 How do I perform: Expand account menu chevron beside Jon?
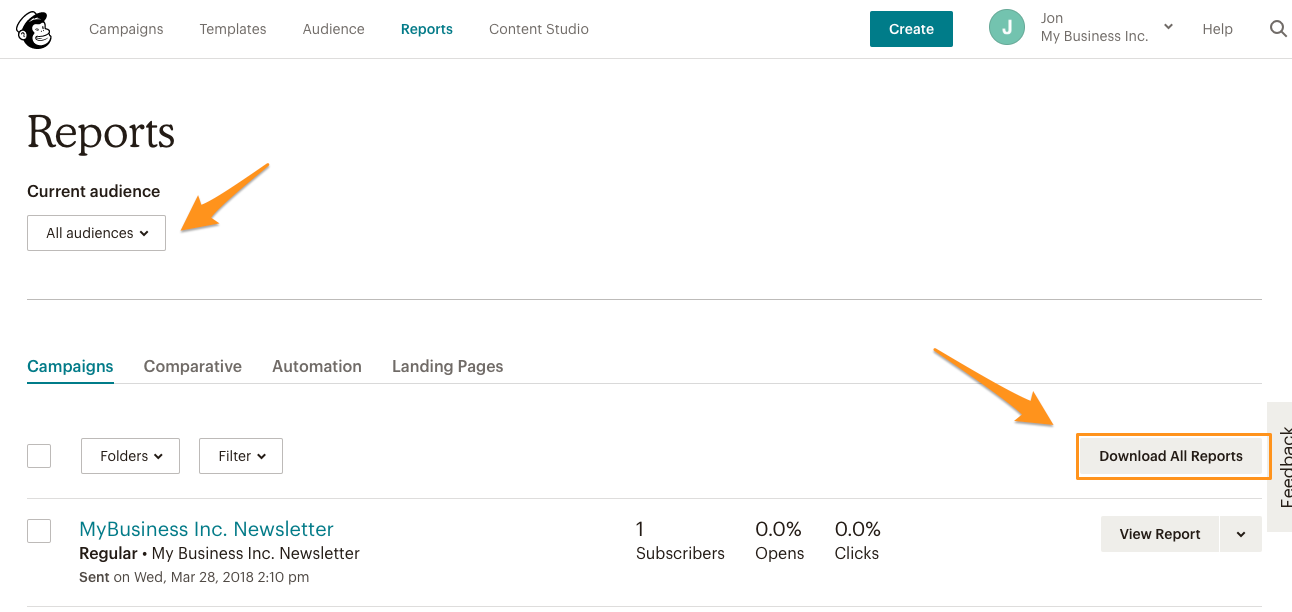(1168, 26)
